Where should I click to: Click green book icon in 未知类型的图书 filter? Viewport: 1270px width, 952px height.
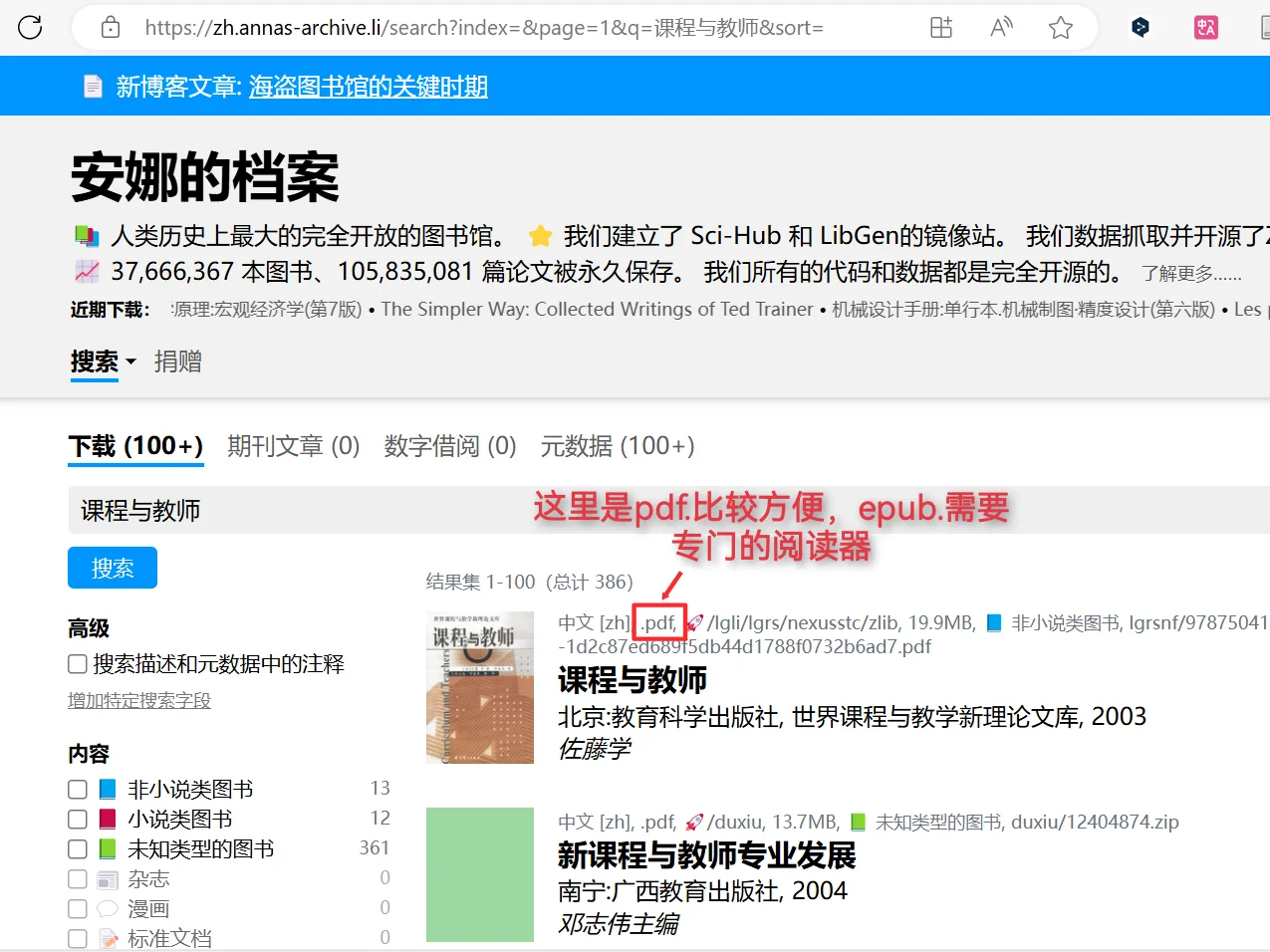tap(108, 849)
